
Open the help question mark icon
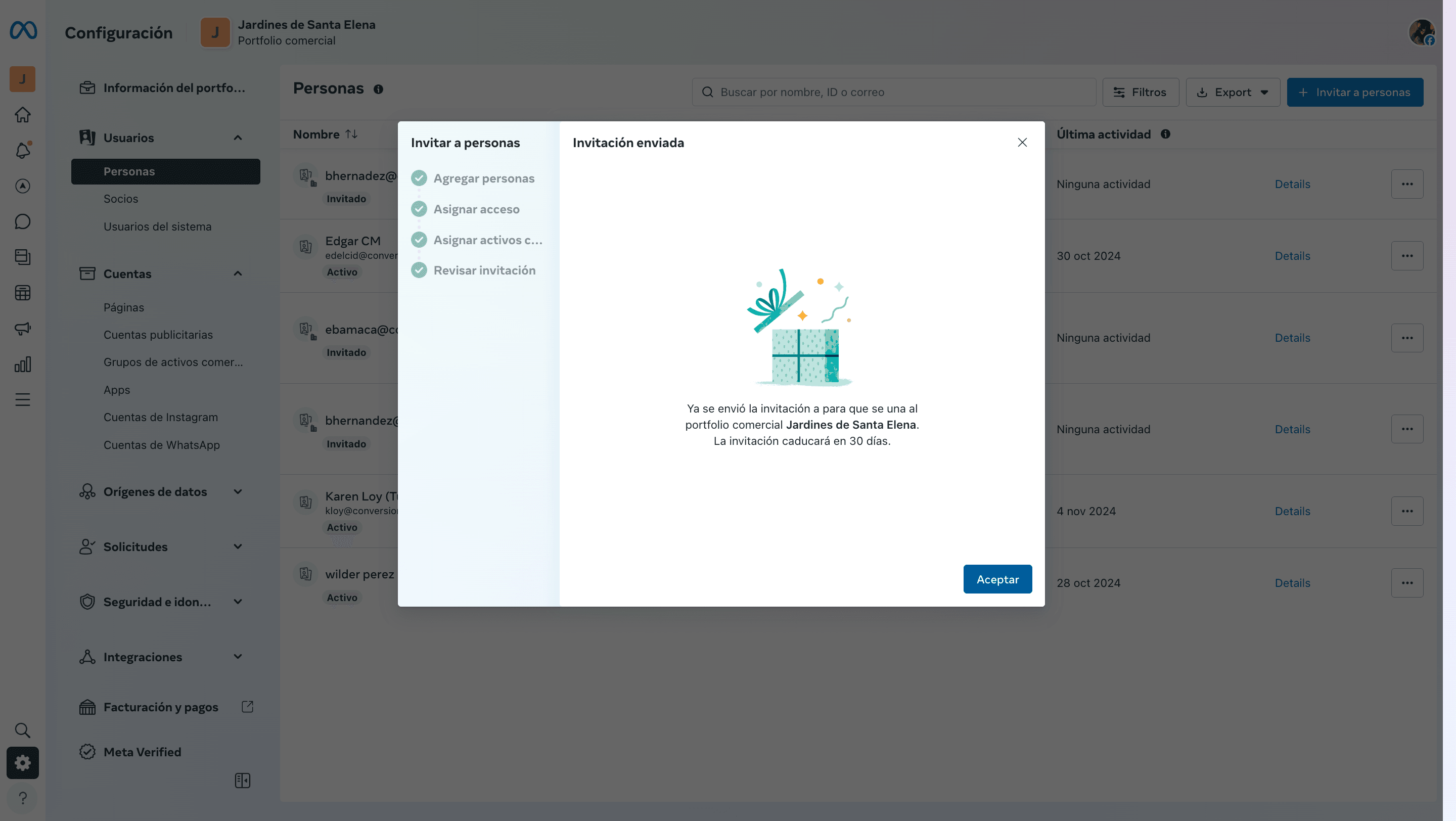[23, 798]
